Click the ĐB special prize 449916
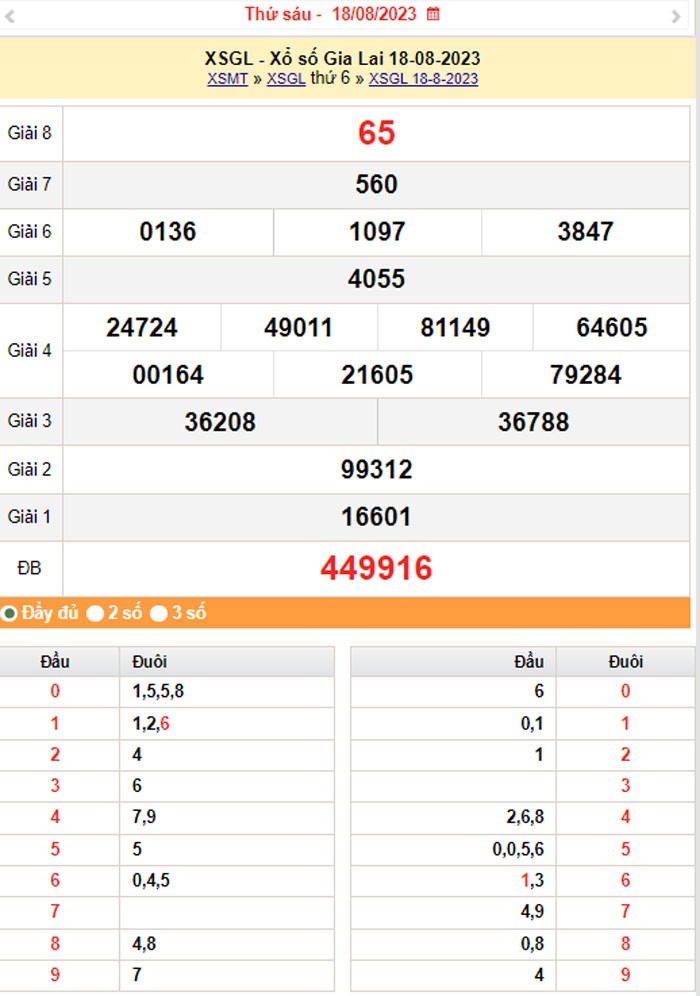The width and height of the screenshot is (700, 996). point(376,569)
